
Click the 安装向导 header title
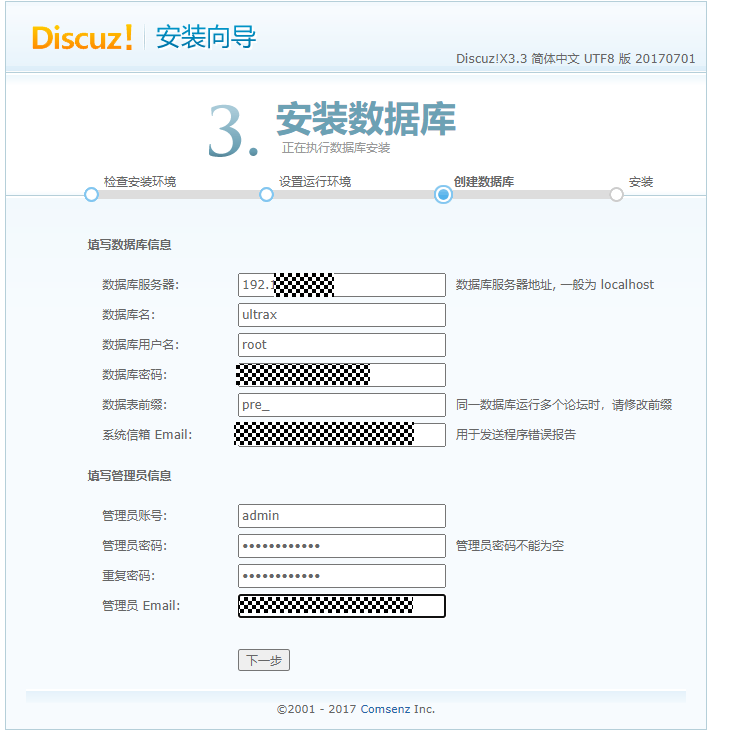pos(206,37)
